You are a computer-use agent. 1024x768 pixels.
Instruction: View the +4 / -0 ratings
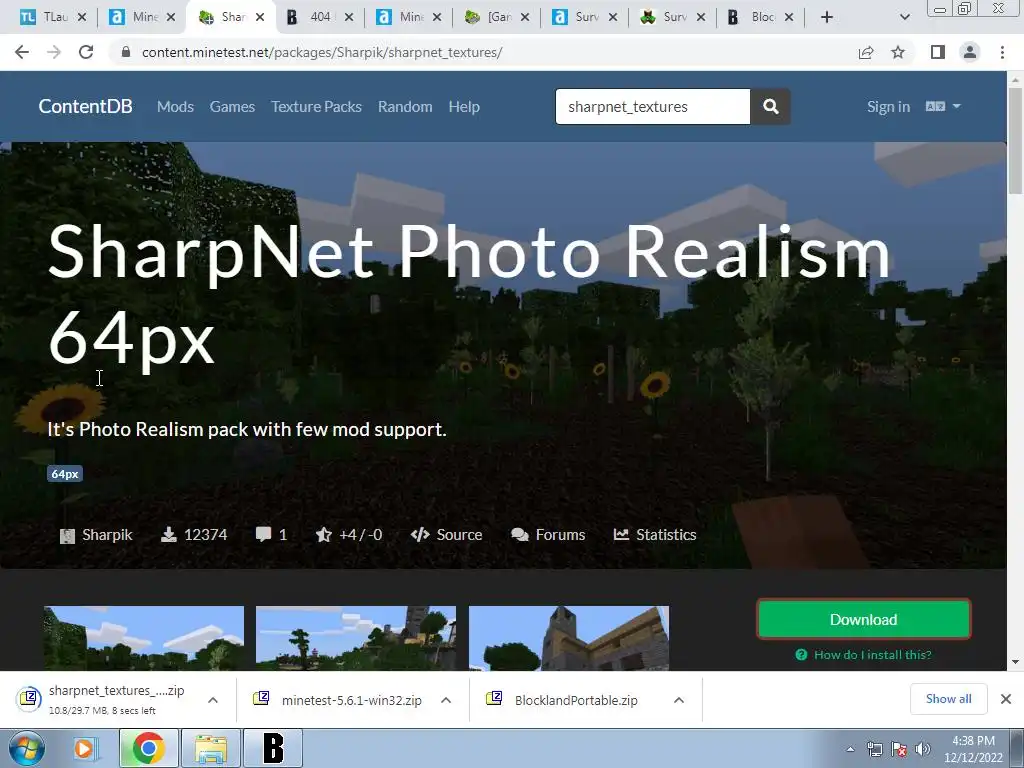point(349,535)
